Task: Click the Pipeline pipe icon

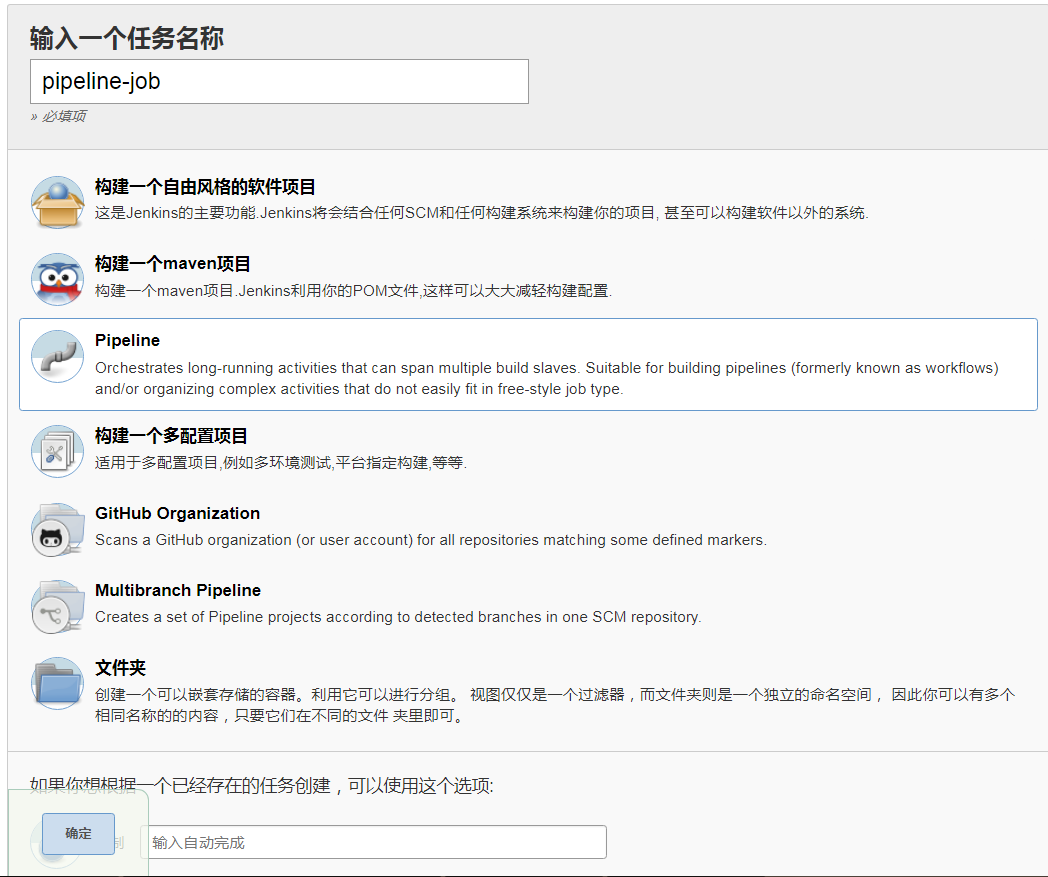Action: coord(57,356)
